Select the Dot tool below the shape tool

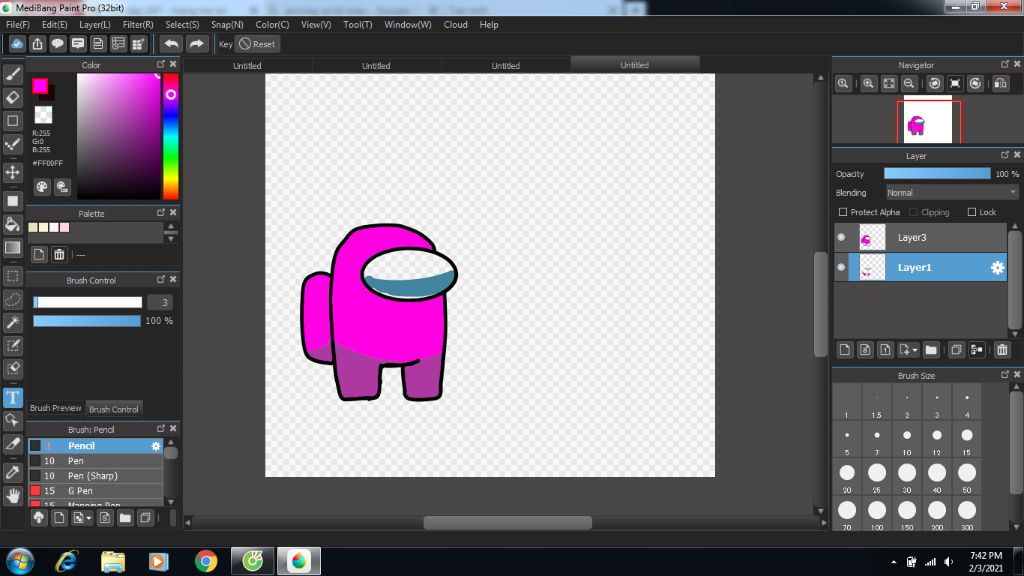[x=12, y=144]
